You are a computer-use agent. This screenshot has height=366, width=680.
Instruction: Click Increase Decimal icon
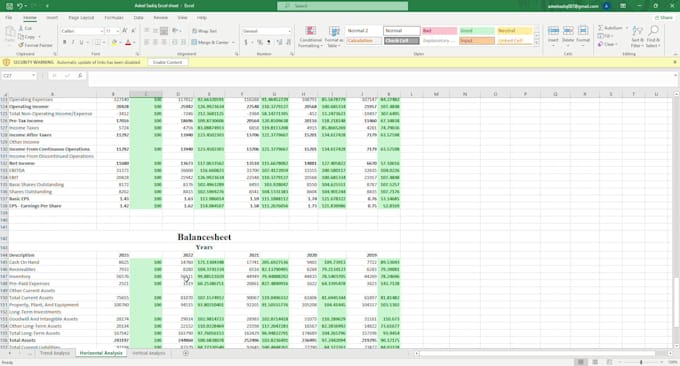pos(279,42)
